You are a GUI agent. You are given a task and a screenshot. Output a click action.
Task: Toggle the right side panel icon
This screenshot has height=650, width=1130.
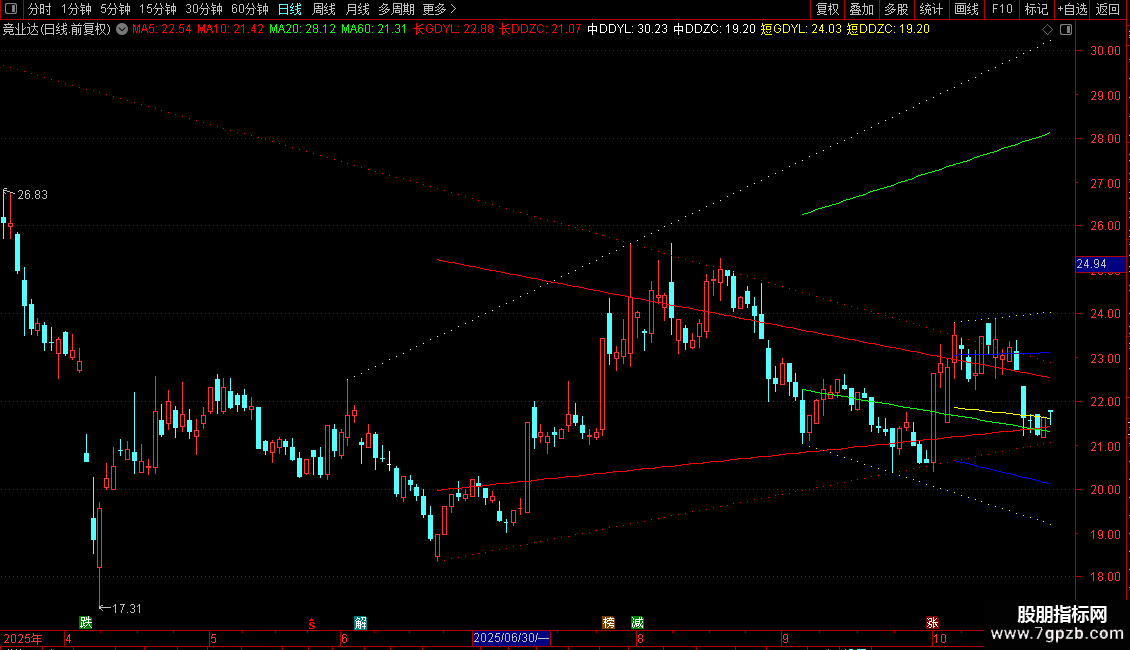[1066, 30]
